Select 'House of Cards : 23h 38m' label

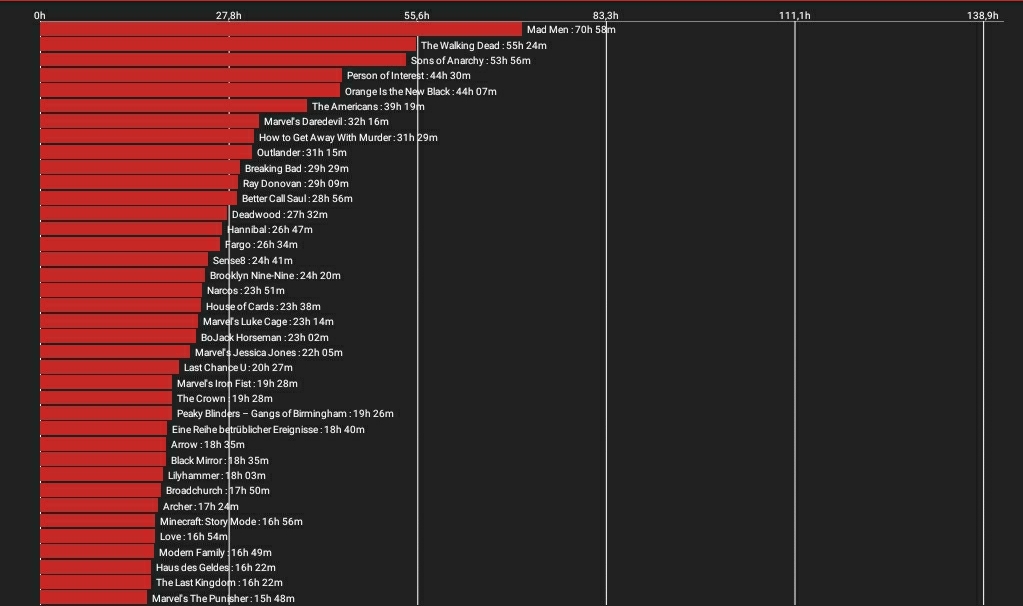tap(263, 307)
